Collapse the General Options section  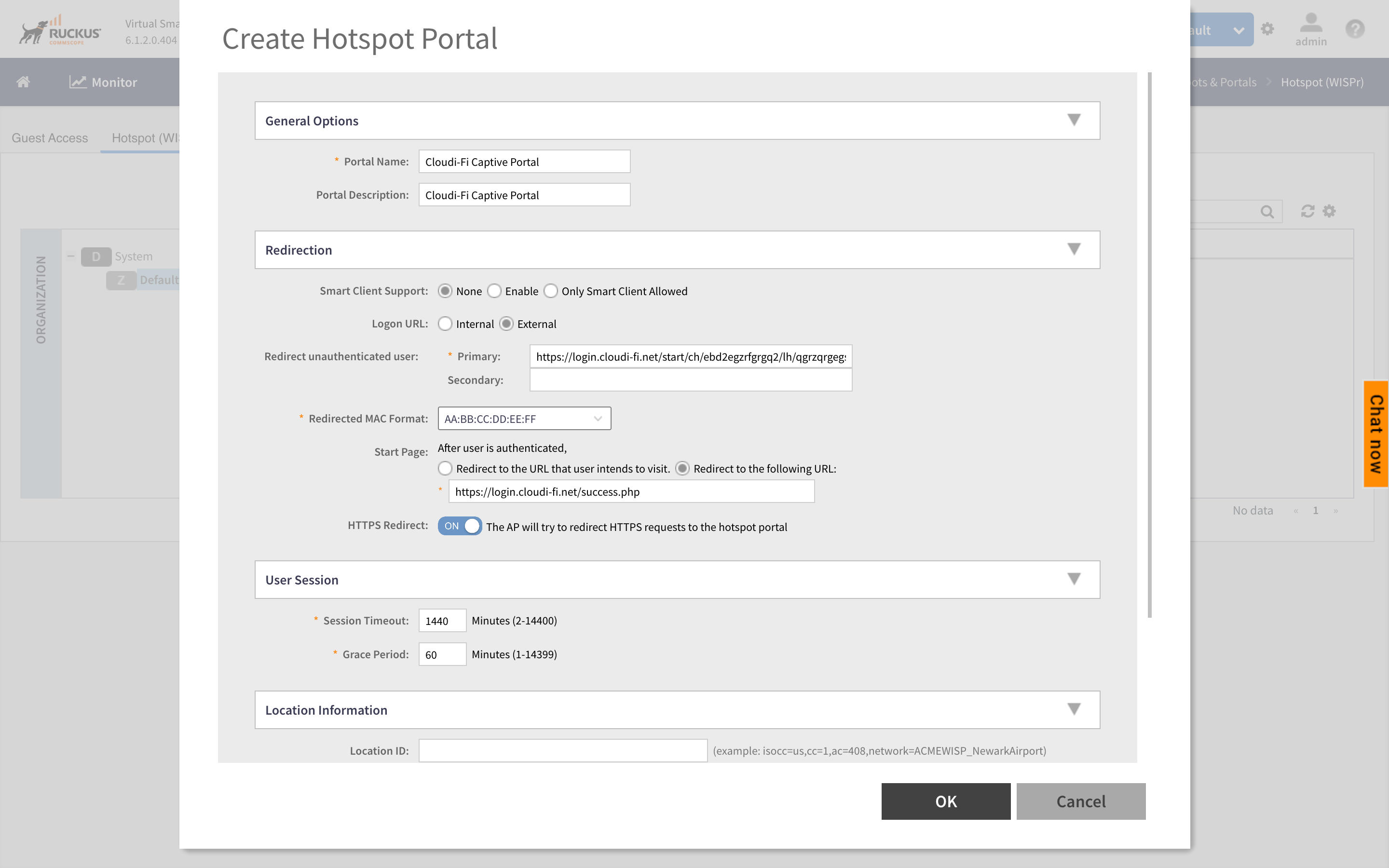1074,120
